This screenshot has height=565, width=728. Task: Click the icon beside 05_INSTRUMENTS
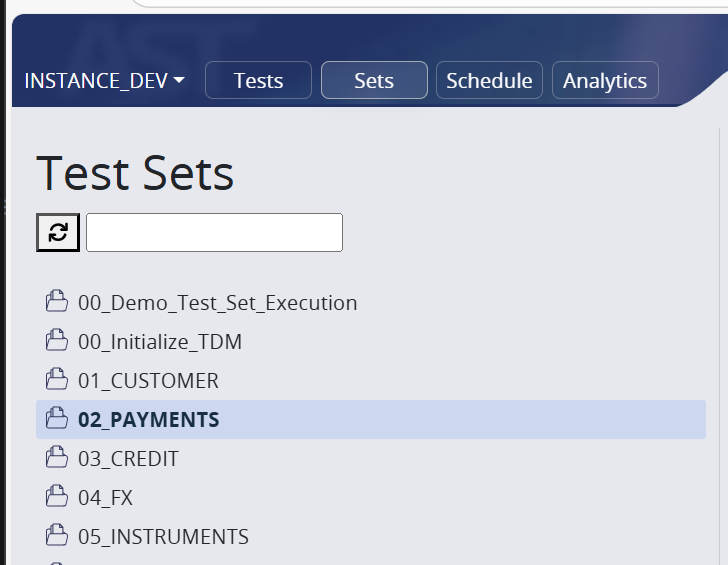[57, 535]
